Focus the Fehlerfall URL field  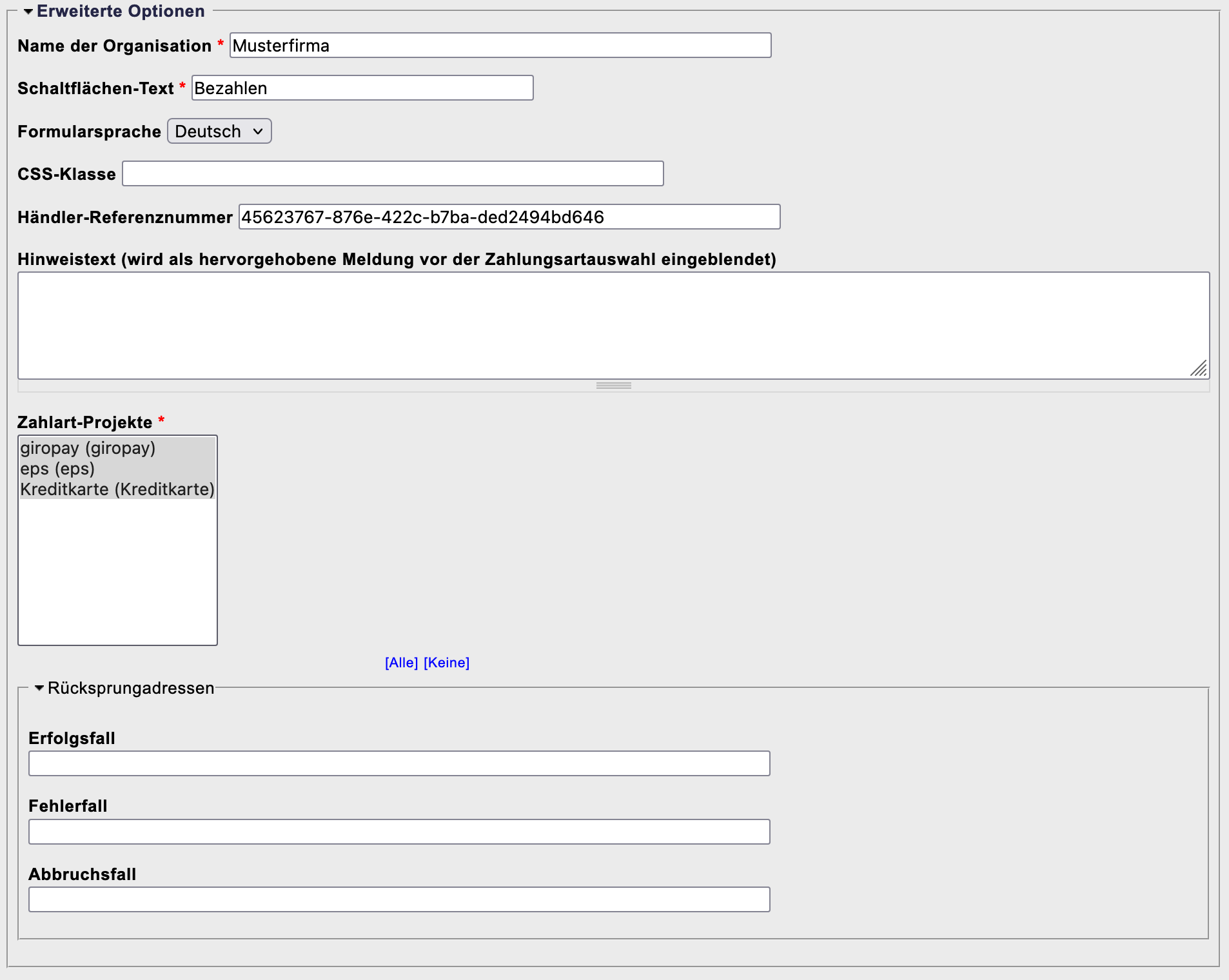tap(399, 832)
